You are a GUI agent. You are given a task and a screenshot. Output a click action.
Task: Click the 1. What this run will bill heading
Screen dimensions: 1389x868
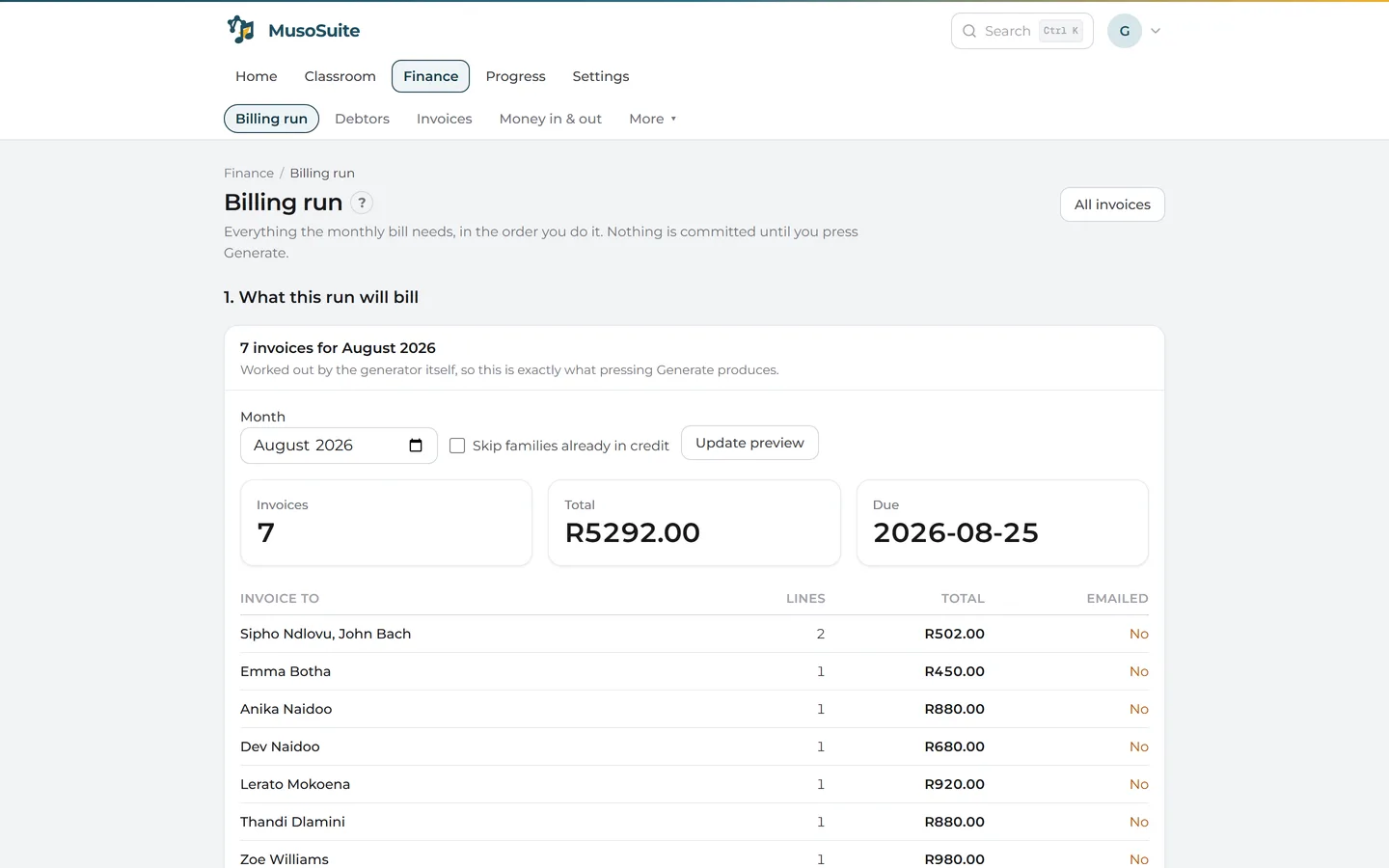click(x=321, y=297)
